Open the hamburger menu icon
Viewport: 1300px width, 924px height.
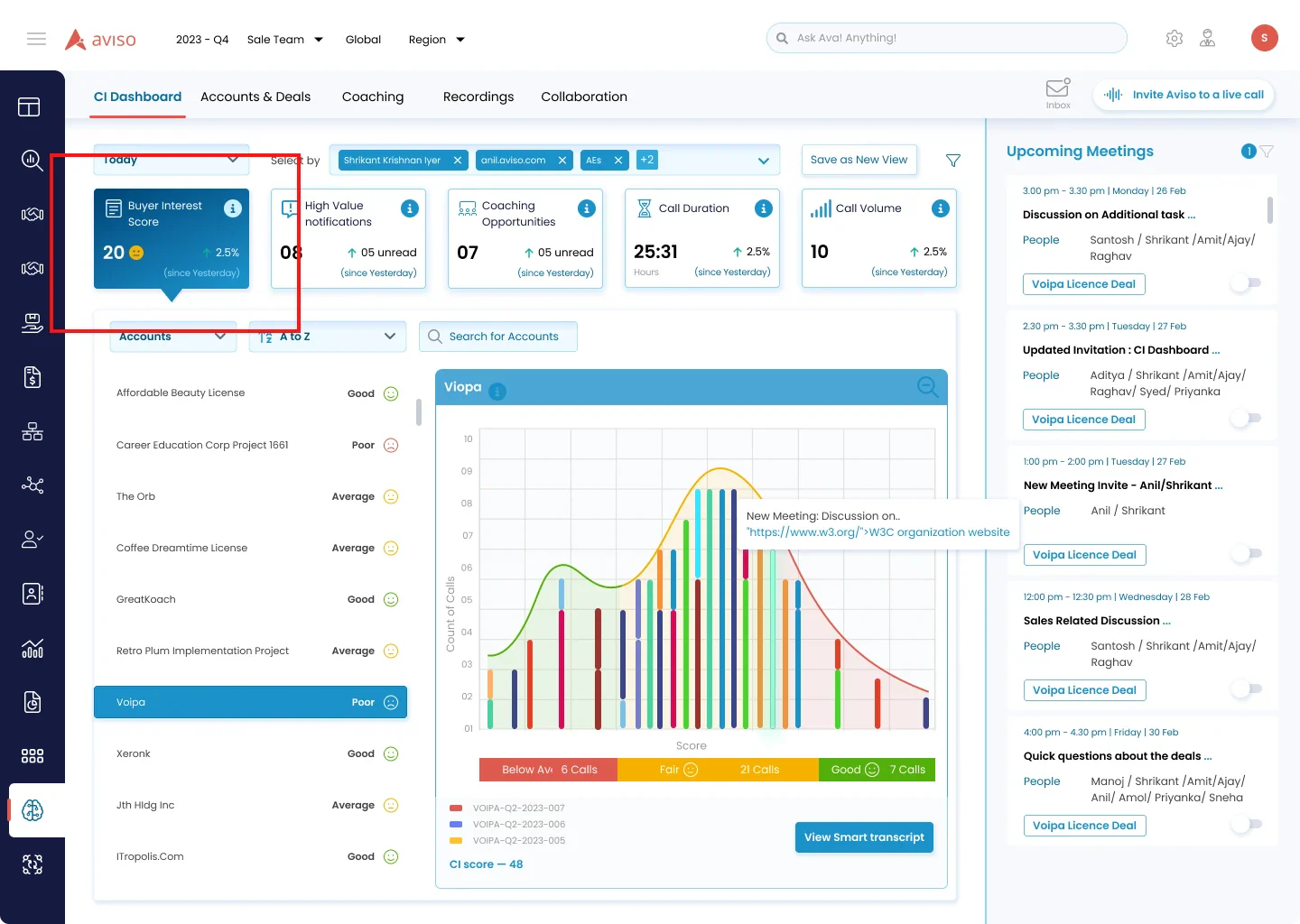(x=36, y=39)
